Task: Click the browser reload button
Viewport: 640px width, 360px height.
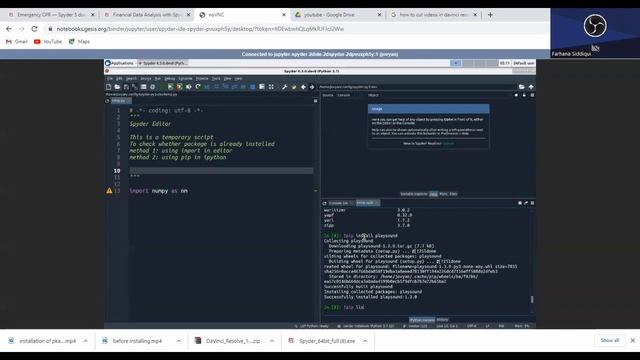Action: pyautogui.click(x=34, y=29)
